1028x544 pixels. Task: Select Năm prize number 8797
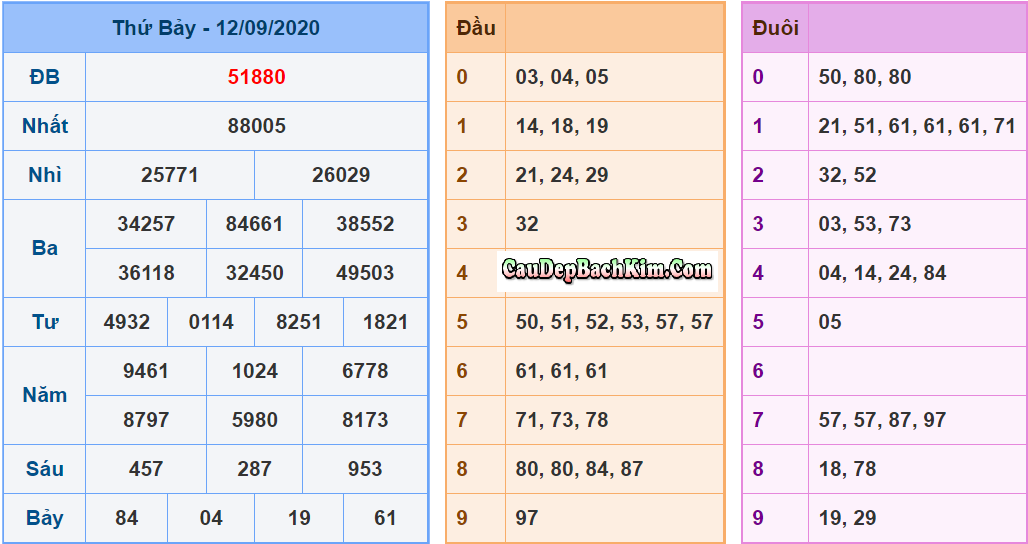146,419
